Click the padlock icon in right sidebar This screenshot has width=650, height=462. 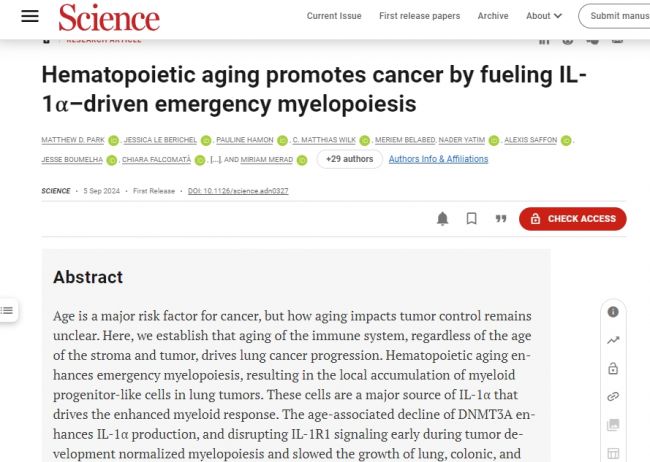pyautogui.click(x=613, y=368)
